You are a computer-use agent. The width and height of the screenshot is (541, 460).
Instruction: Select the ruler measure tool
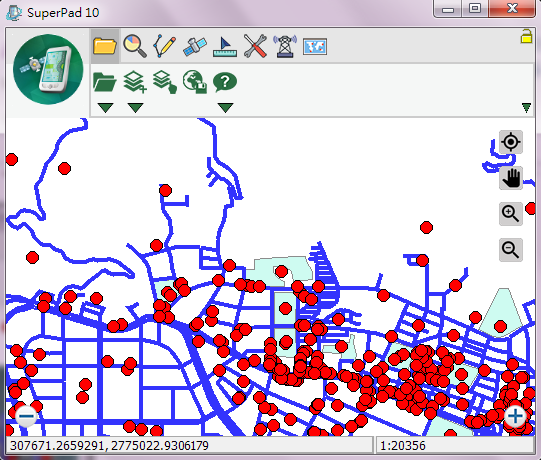(225, 46)
